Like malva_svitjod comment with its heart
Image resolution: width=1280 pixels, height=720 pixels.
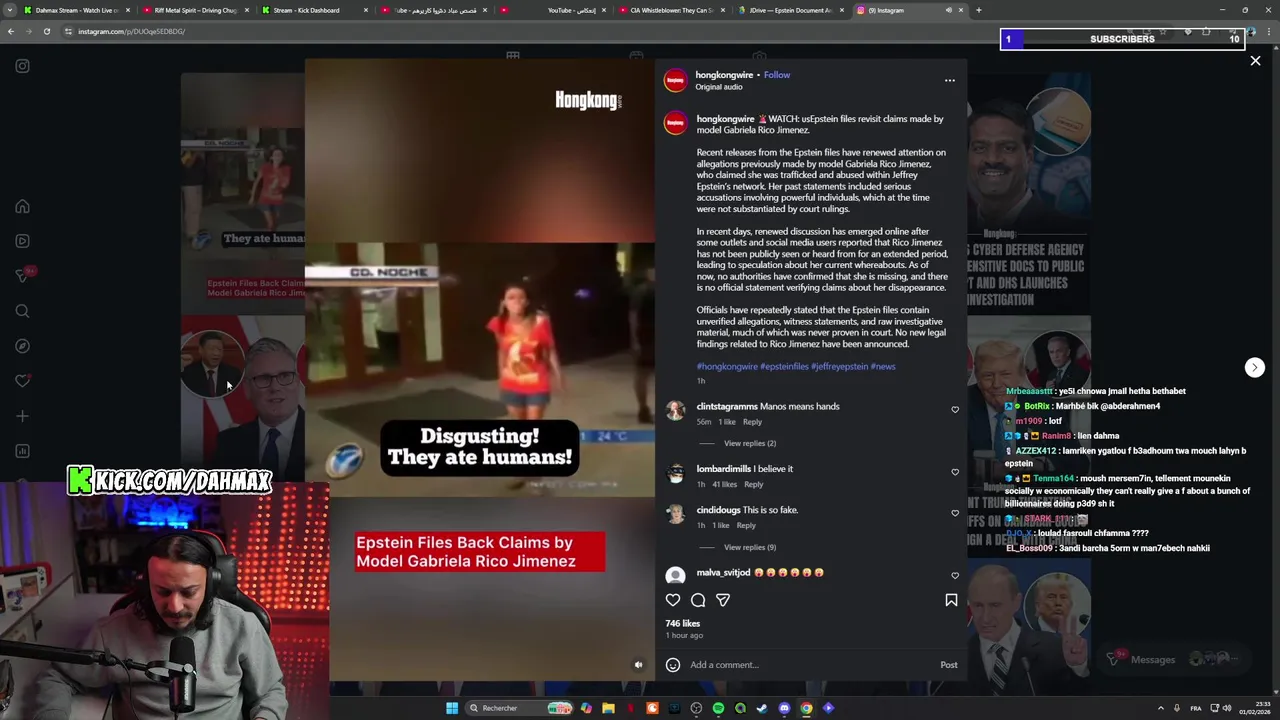point(955,576)
